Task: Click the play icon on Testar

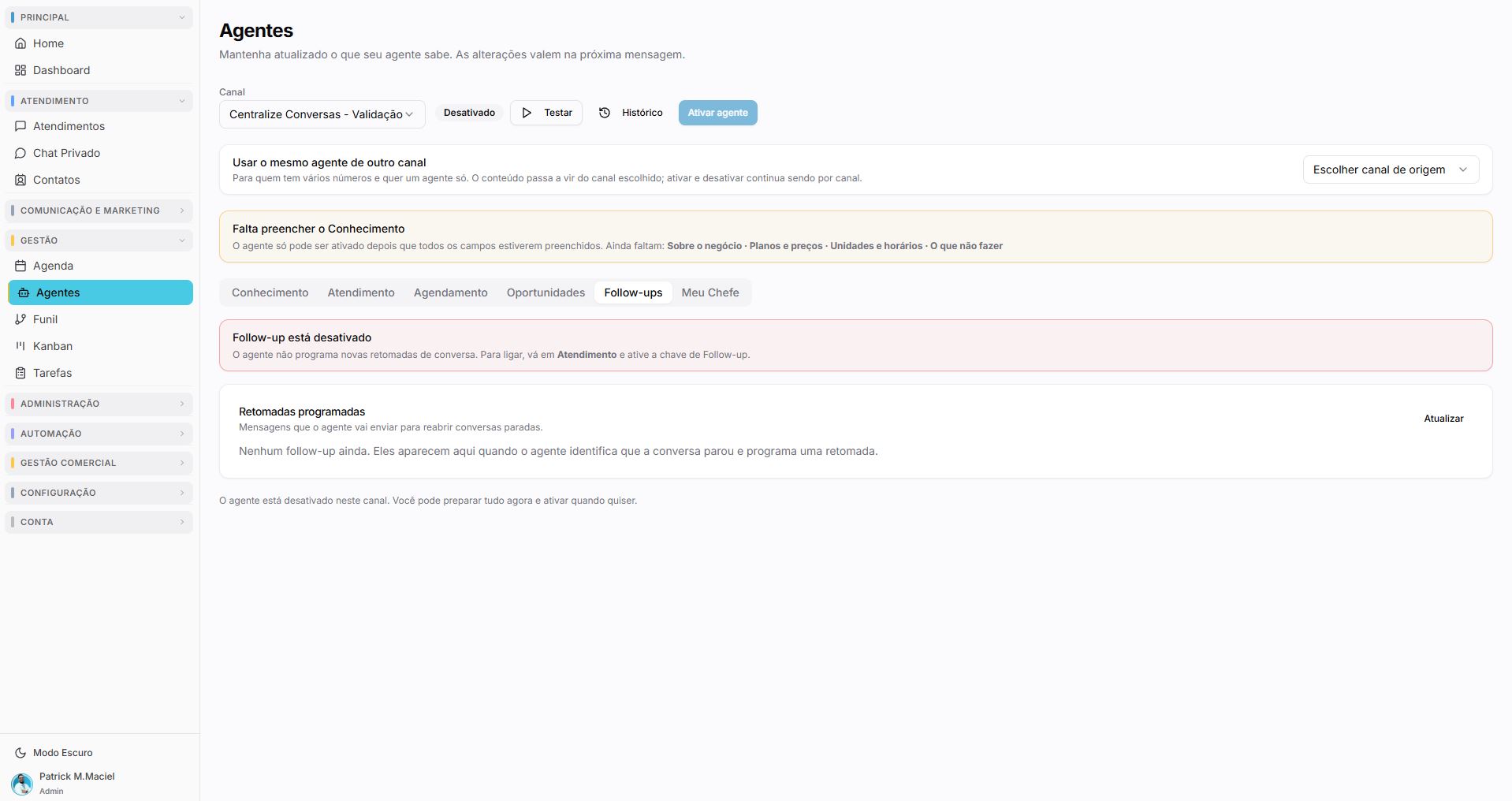Action: click(527, 113)
